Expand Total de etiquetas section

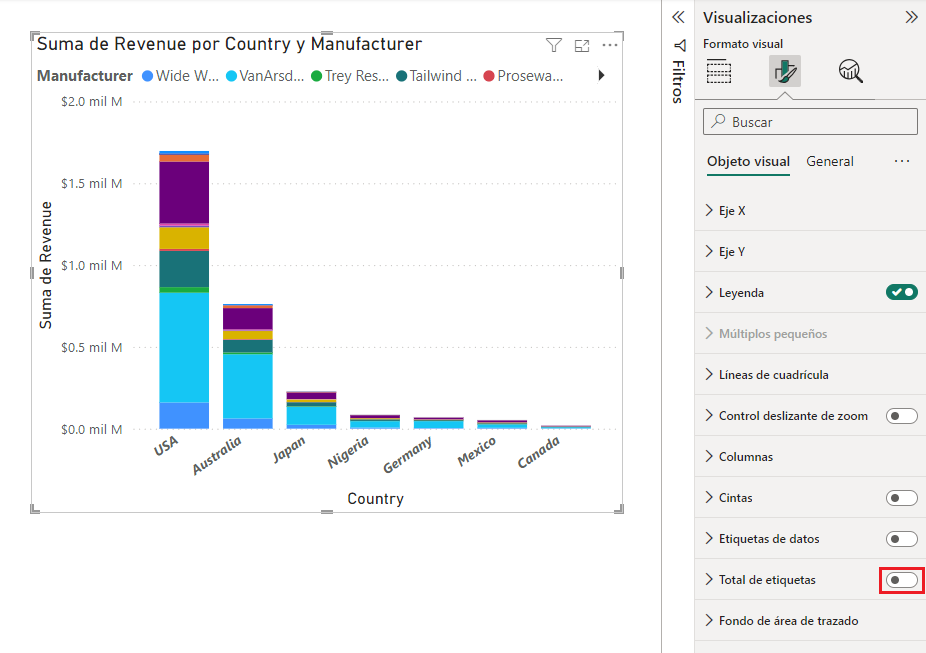709,580
